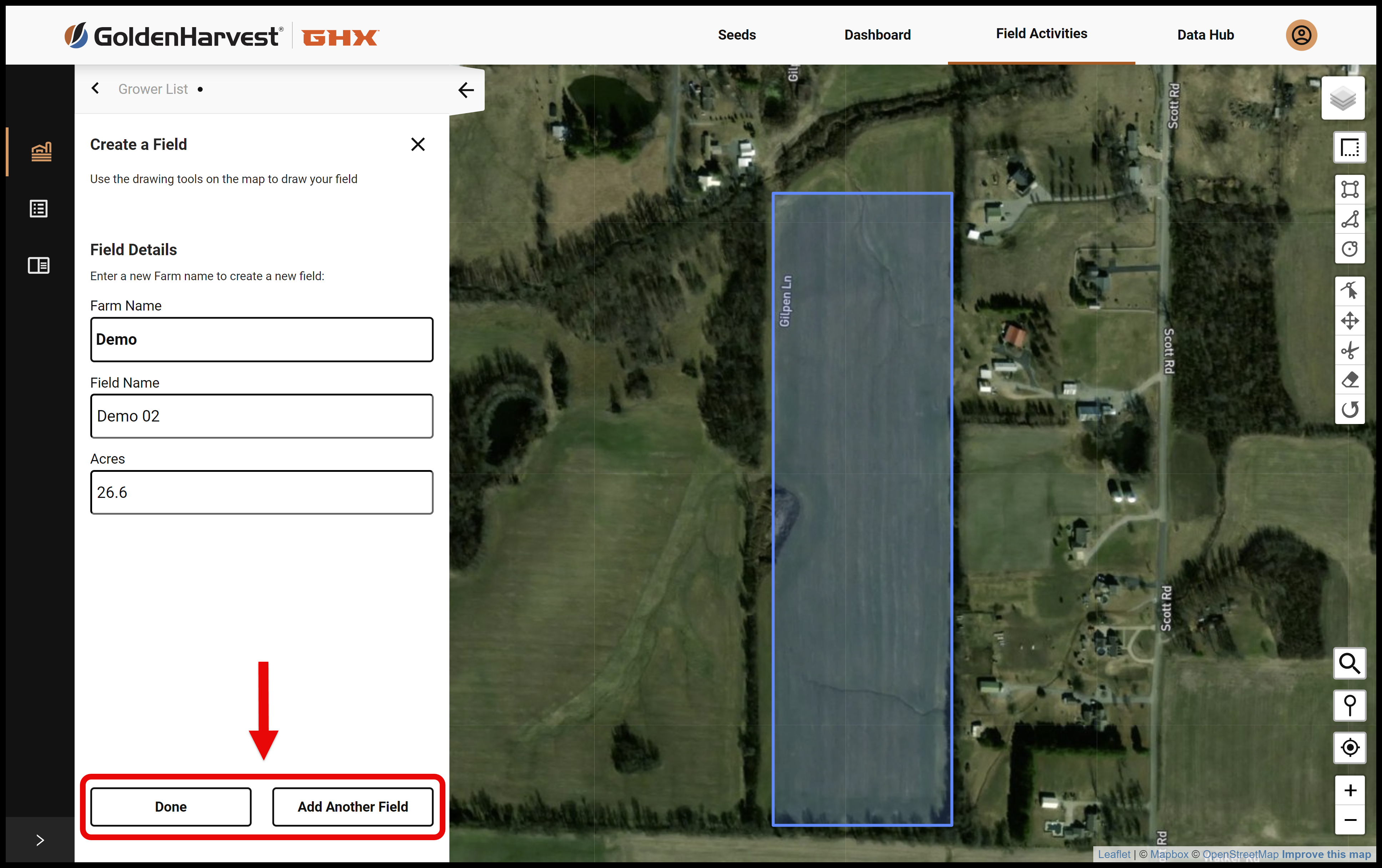Open the map layers selector
The image size is (1382, 868).
tap(1342, 98)
